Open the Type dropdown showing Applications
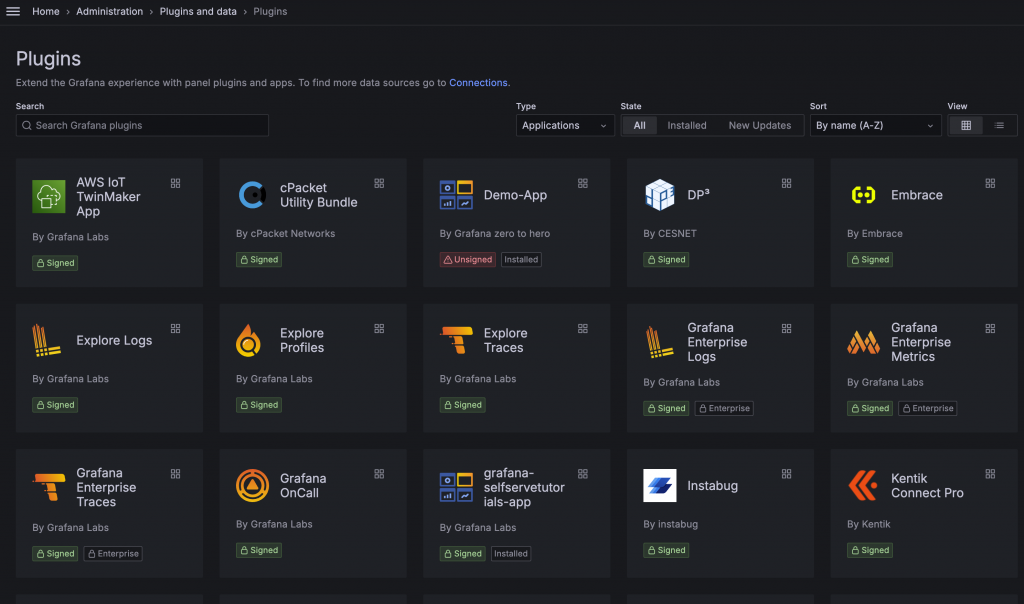Image resolution: width=1024 pixels, height=604 pixels. [x=565, y=125]
